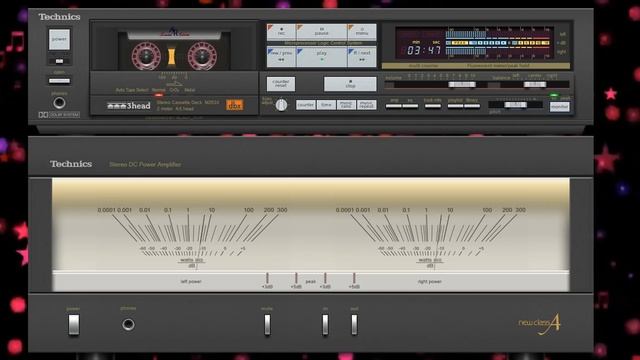Click the deck's phones headphone jack
Screen dimensions: 640x360
[60, 103]
